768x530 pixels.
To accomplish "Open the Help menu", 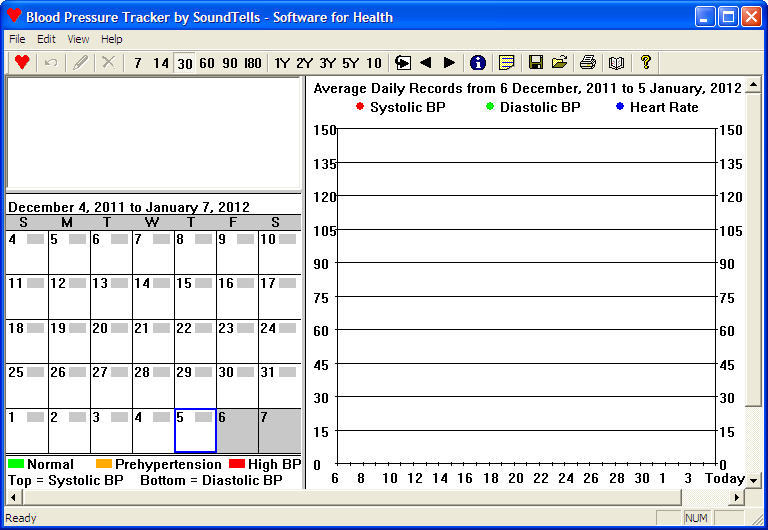I will pyautogui.click(x=112, y=39).
